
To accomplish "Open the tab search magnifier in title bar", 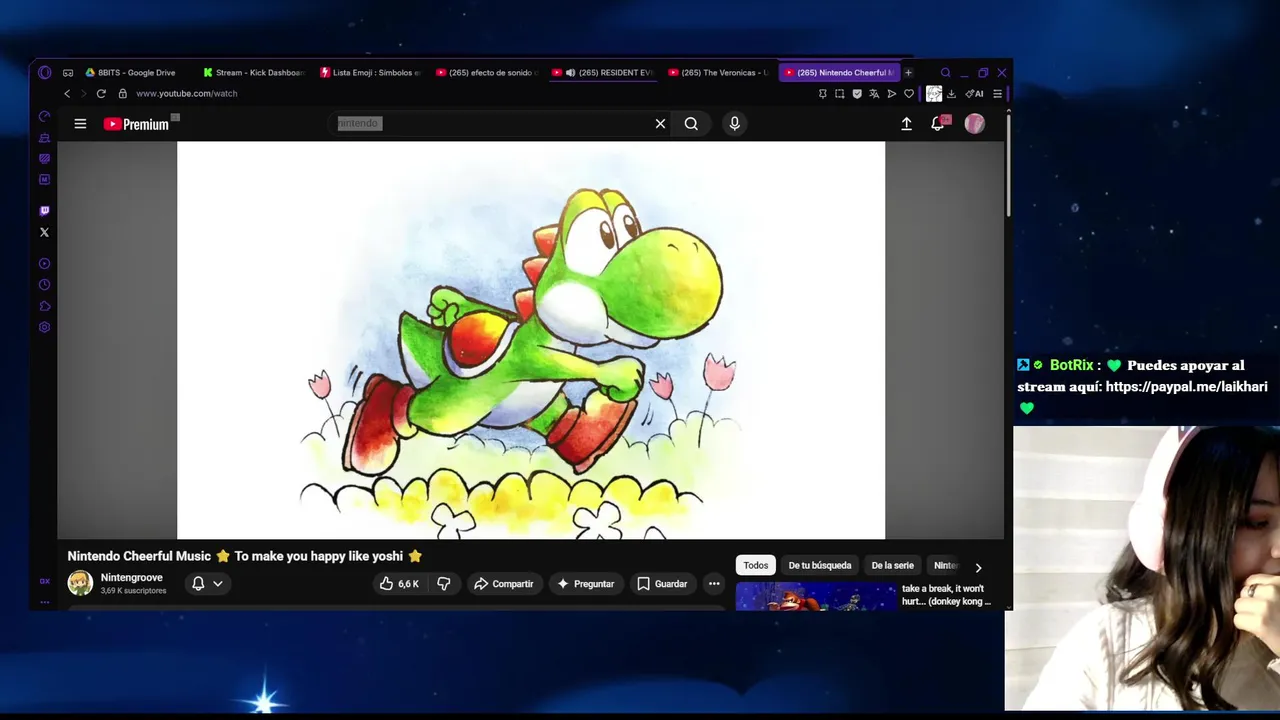I will point(945,73).
